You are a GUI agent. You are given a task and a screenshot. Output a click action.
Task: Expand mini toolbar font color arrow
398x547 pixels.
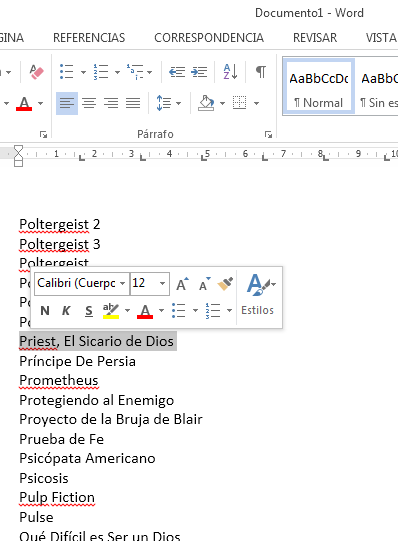tap(161, 310)
